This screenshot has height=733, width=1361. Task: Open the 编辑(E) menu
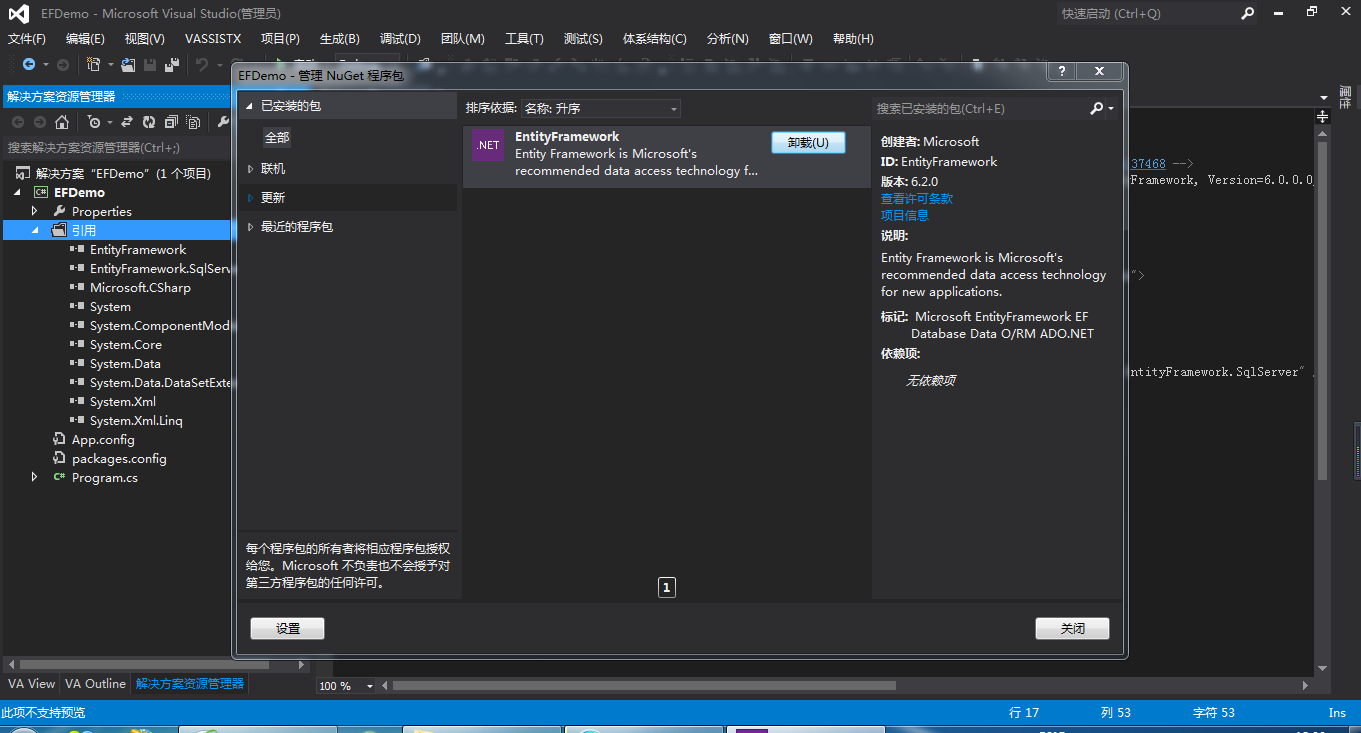pos(85,39)
